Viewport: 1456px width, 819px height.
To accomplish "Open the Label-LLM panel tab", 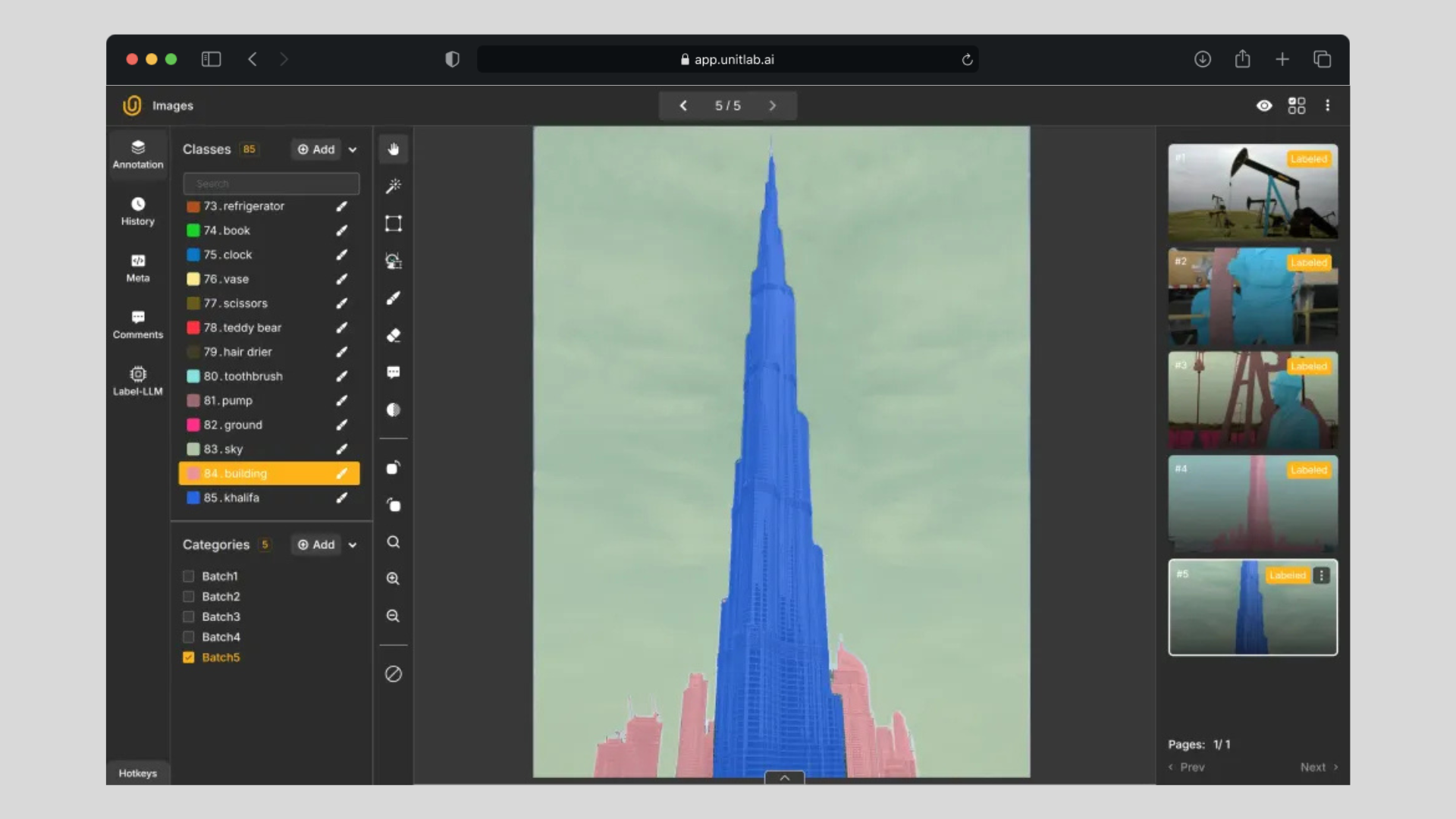I will coord(138,381).
